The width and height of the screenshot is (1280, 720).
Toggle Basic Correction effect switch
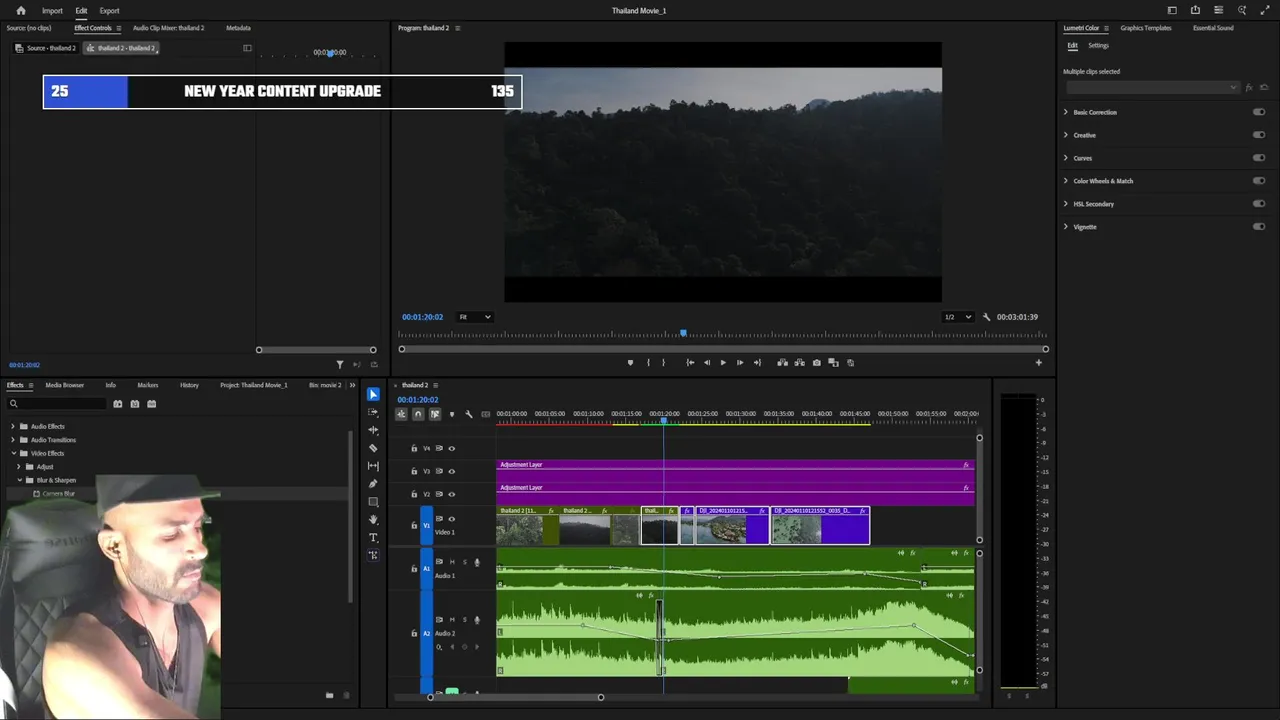[1259, 112]
